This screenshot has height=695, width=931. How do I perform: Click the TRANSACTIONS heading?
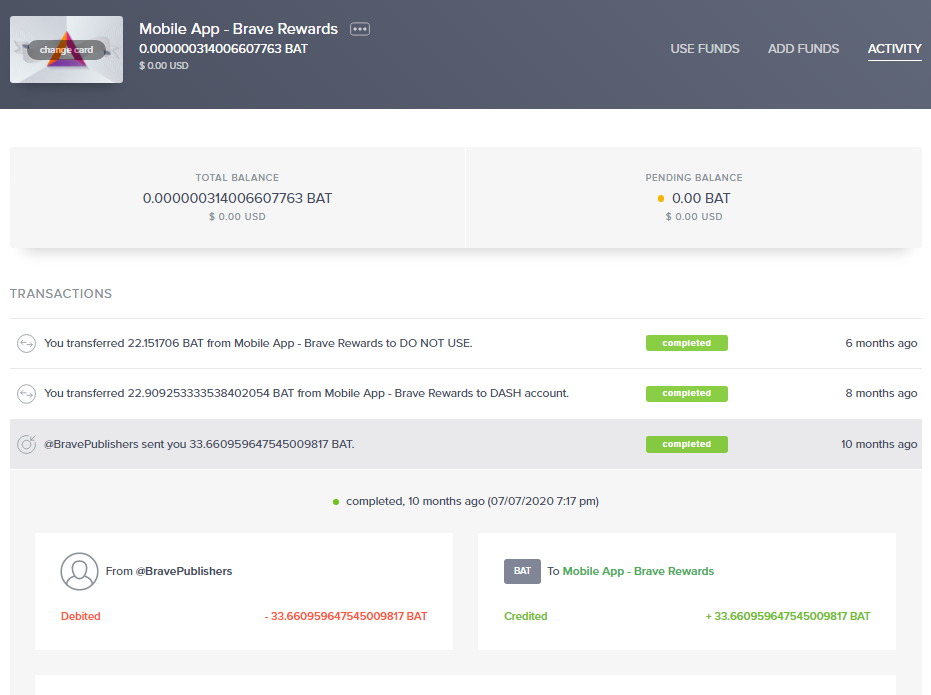click(x=61, y=294)
